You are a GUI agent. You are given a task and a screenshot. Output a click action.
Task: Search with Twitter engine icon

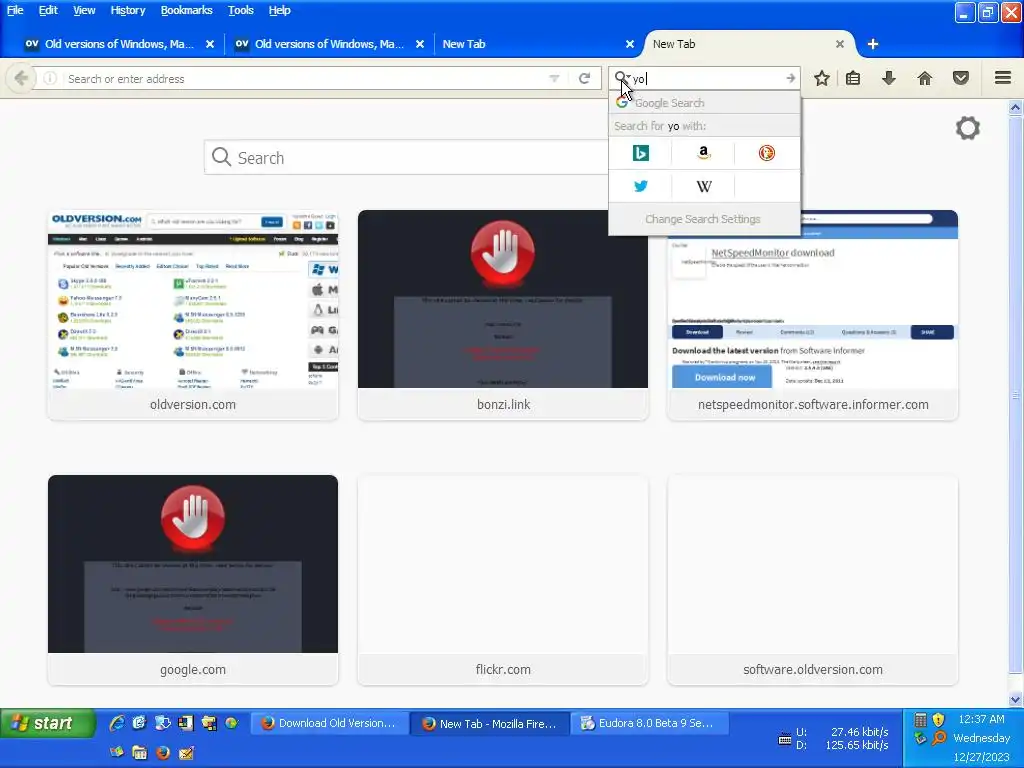click(x=640, y=186)
